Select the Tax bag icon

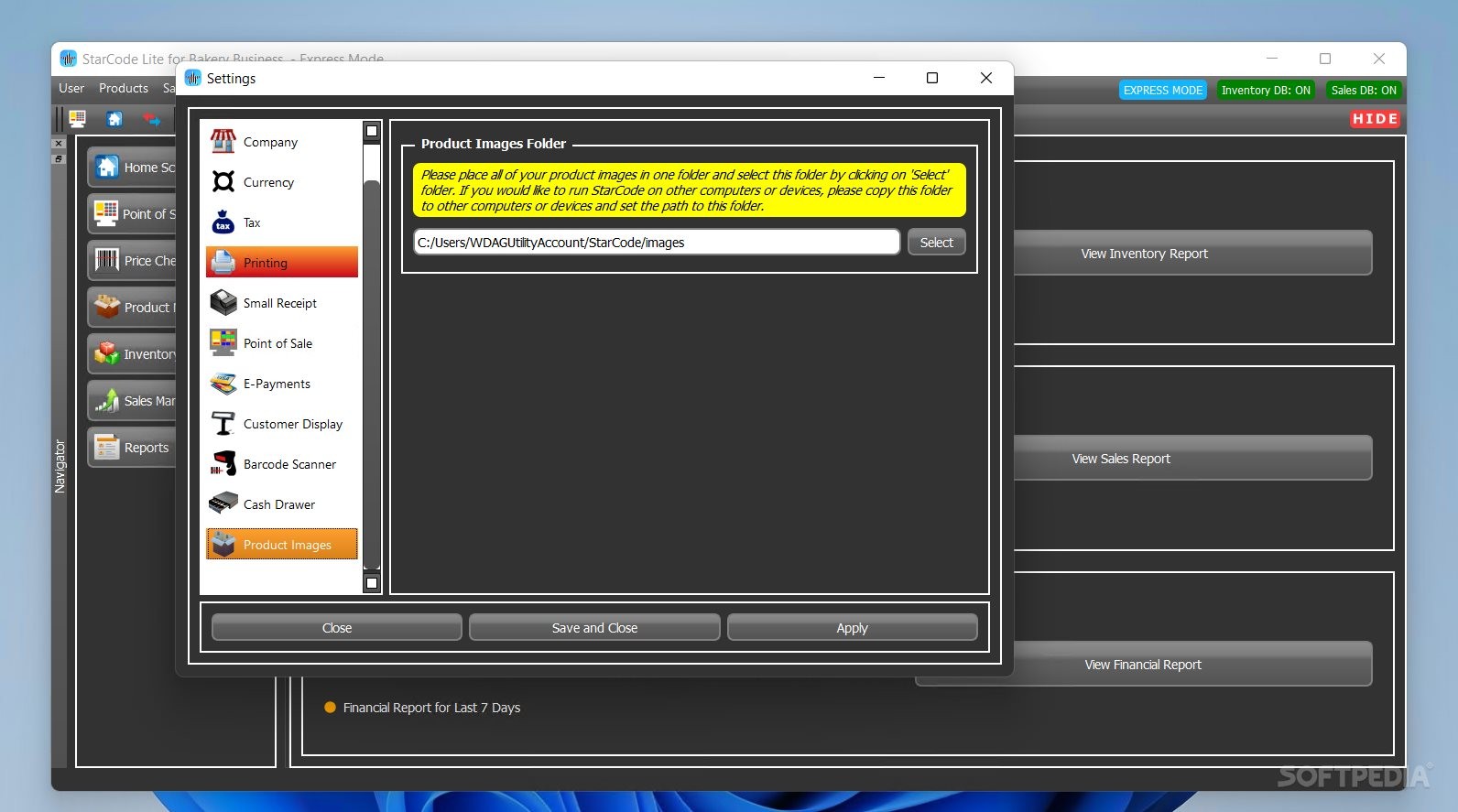(x=223, y=222)
